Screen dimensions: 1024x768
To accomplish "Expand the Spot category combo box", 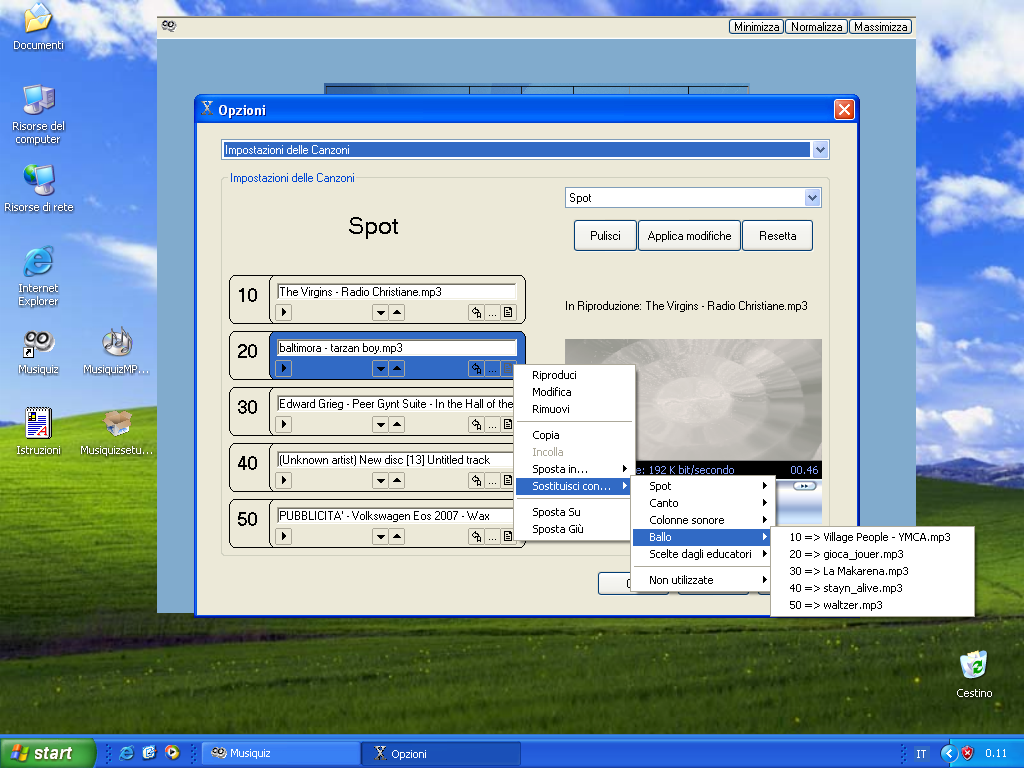I will [x=812, y=198].
